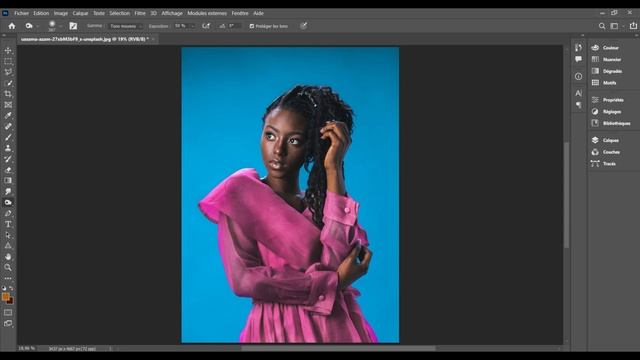Select the Move tool
The width and height of the screenshot is (640, 360).
[8, 51]
